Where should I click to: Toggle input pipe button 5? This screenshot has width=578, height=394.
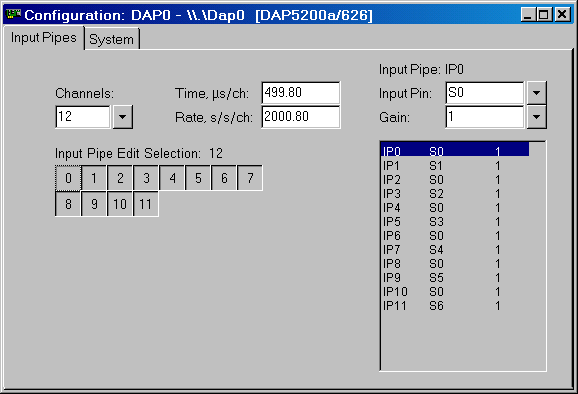[x=198, y=178]
